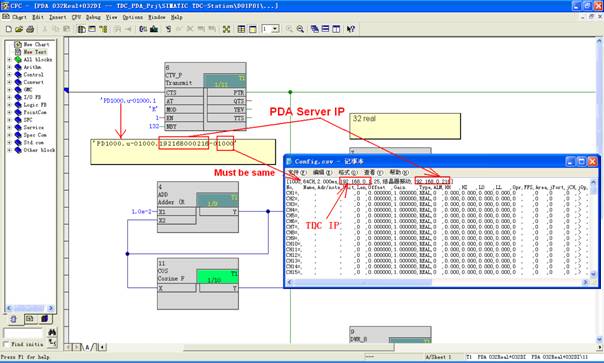Expand the Logic FB block family
This screenshot has height=363, width=604.
coord(9,105)
